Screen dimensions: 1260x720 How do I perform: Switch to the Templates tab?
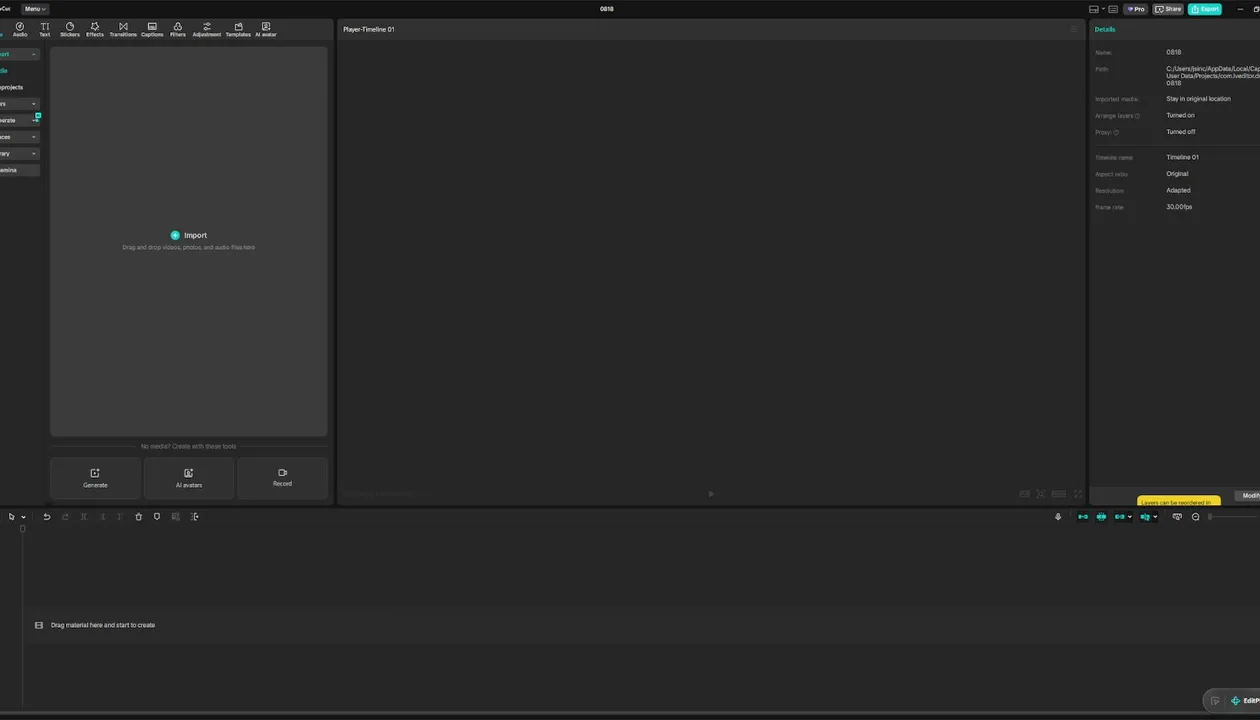pyautogui.click(x=238, y=29)
